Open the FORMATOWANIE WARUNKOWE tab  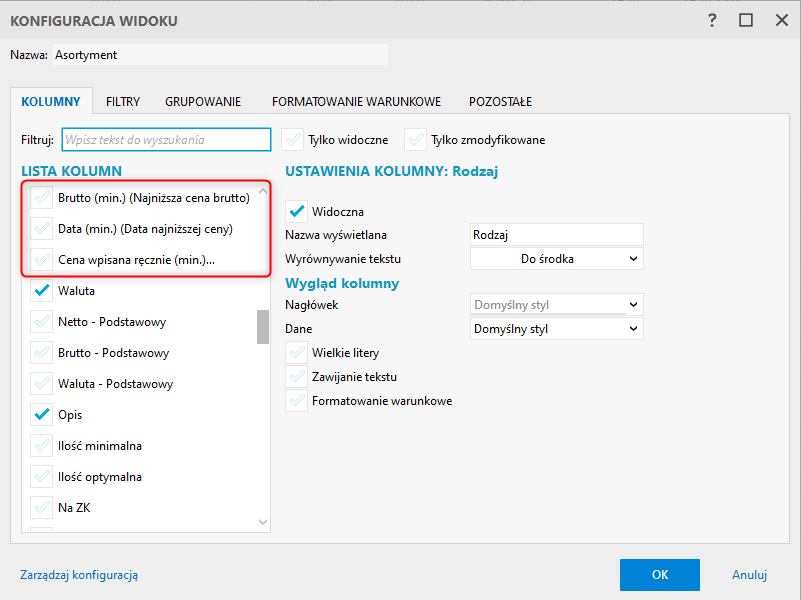tap(356, 102)
